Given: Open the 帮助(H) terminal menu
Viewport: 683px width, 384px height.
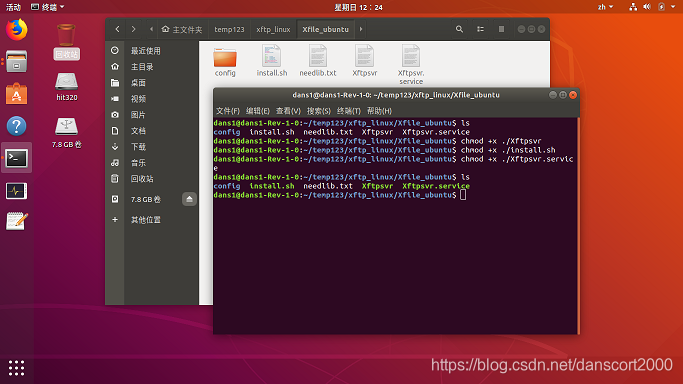Looking at the screenshot, I should (x=379, y=111).
